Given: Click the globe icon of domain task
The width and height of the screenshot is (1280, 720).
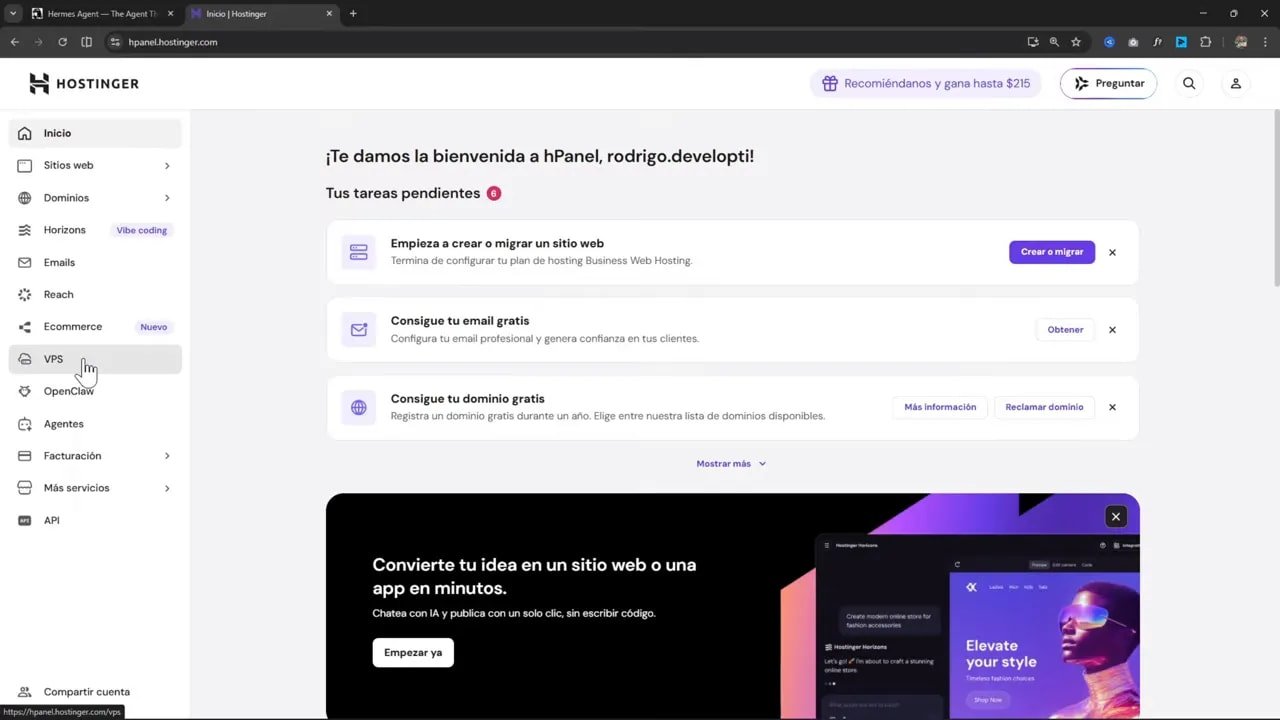Looking at the screenshot, I should (358, 407).
